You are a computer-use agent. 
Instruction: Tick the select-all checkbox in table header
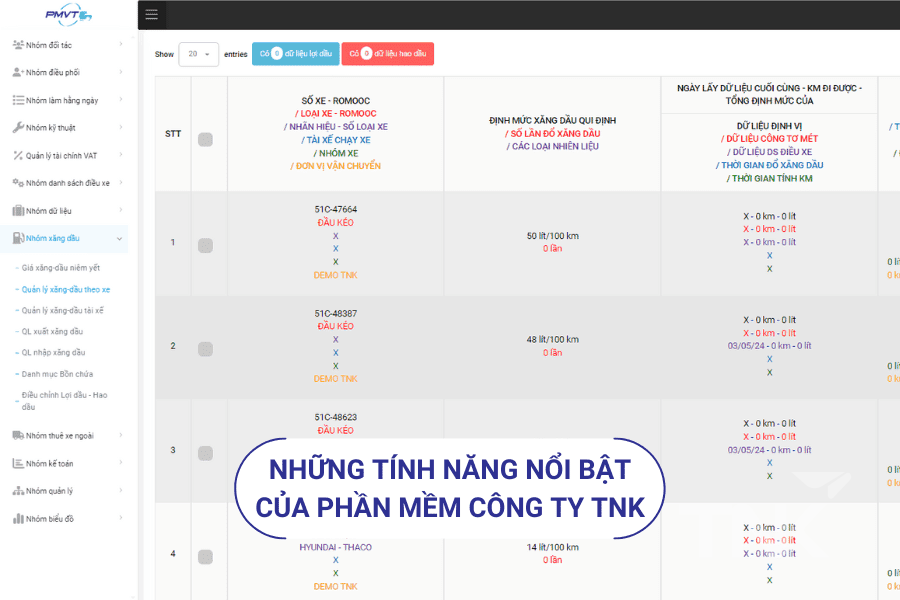click(205, 140)
